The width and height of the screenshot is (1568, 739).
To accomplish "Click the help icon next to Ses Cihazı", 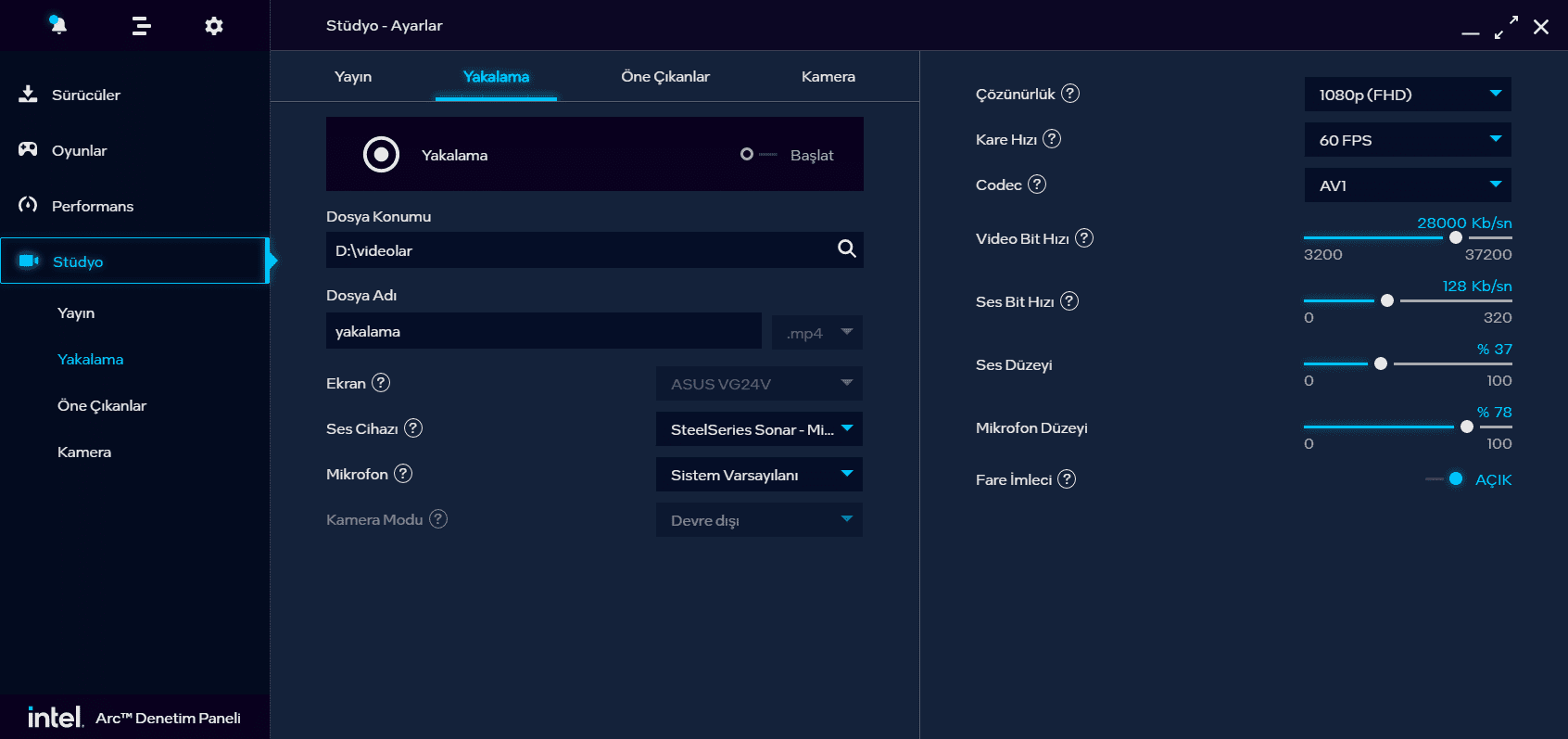I will point(413,428).
